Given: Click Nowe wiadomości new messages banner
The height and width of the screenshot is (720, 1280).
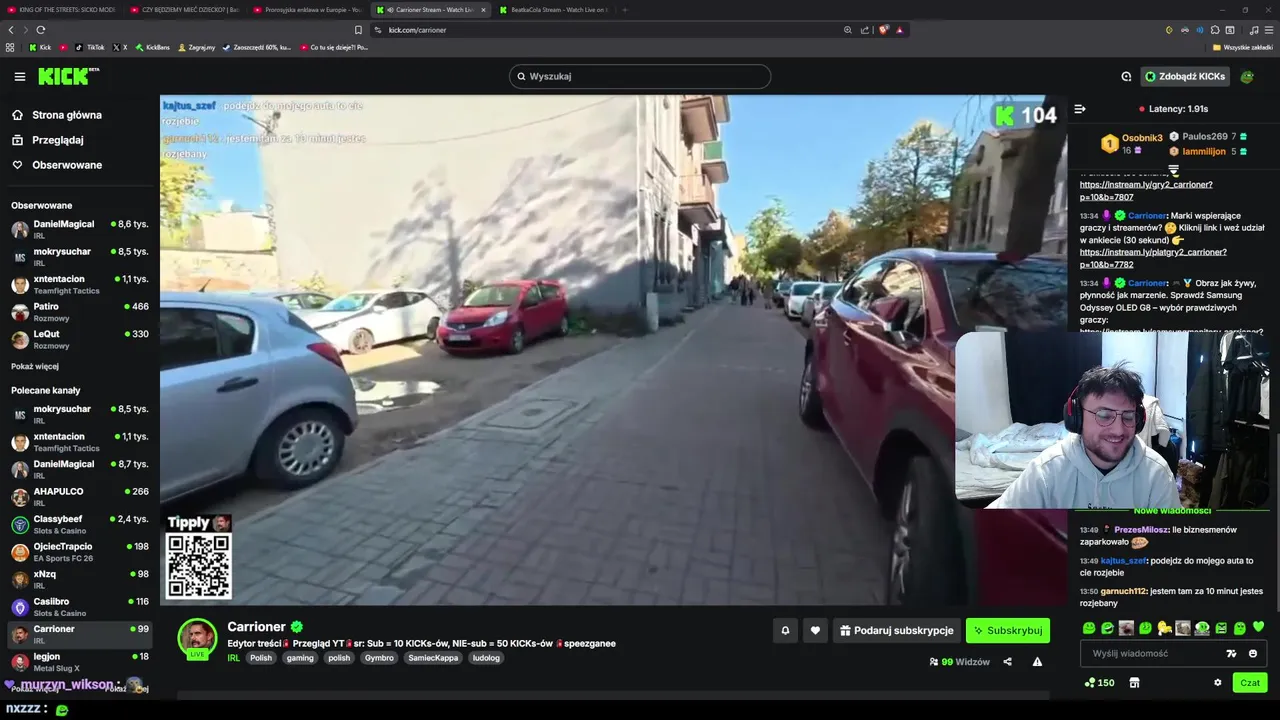Looking at the screenshot, I should point(1172,511).
